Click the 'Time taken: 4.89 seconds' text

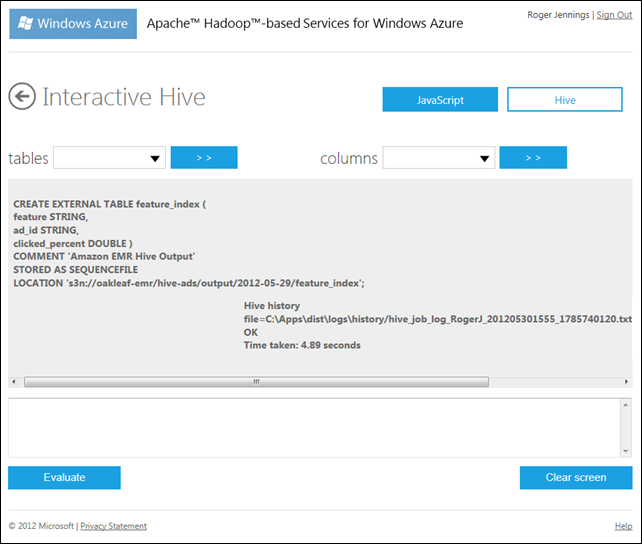click(302, 345)
